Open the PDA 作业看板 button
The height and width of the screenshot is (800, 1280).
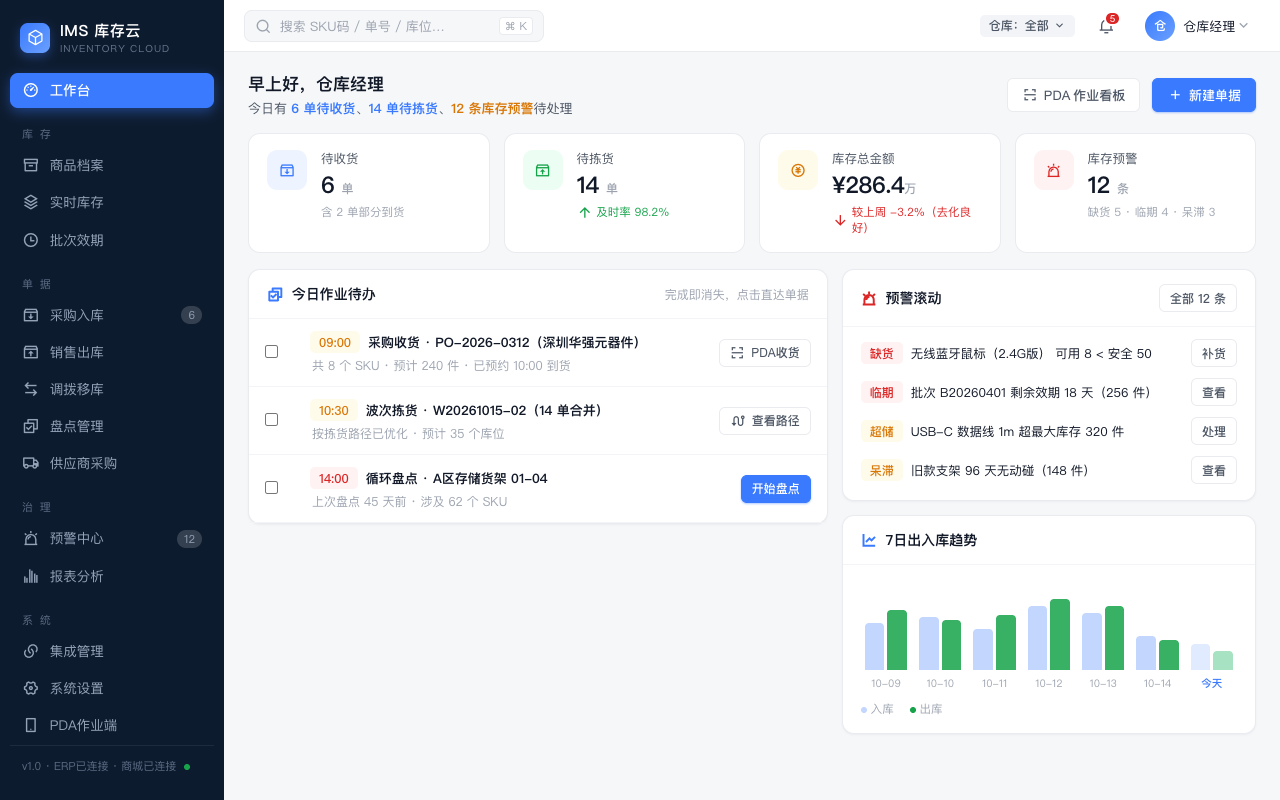tap(1074, 95)
